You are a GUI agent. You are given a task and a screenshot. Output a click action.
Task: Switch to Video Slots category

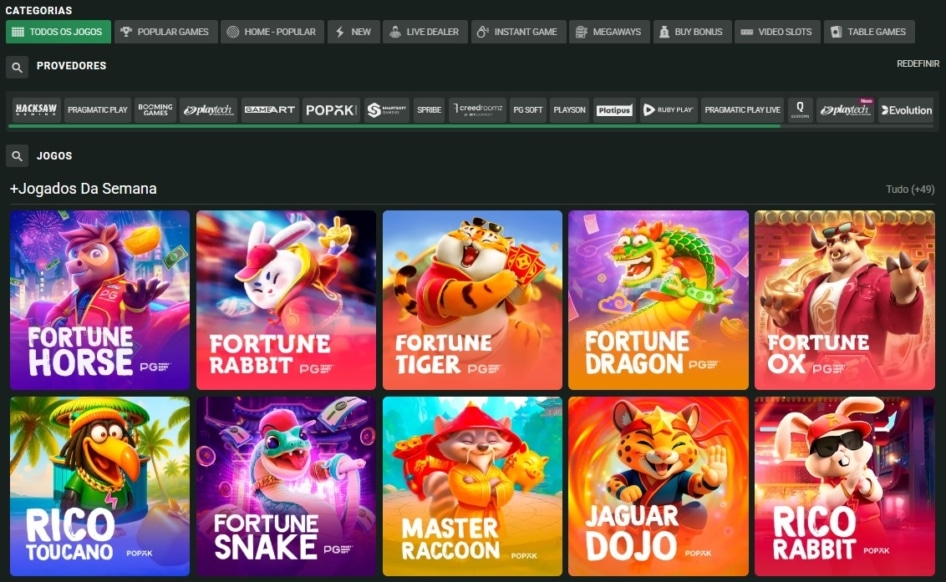coord(777,32)
